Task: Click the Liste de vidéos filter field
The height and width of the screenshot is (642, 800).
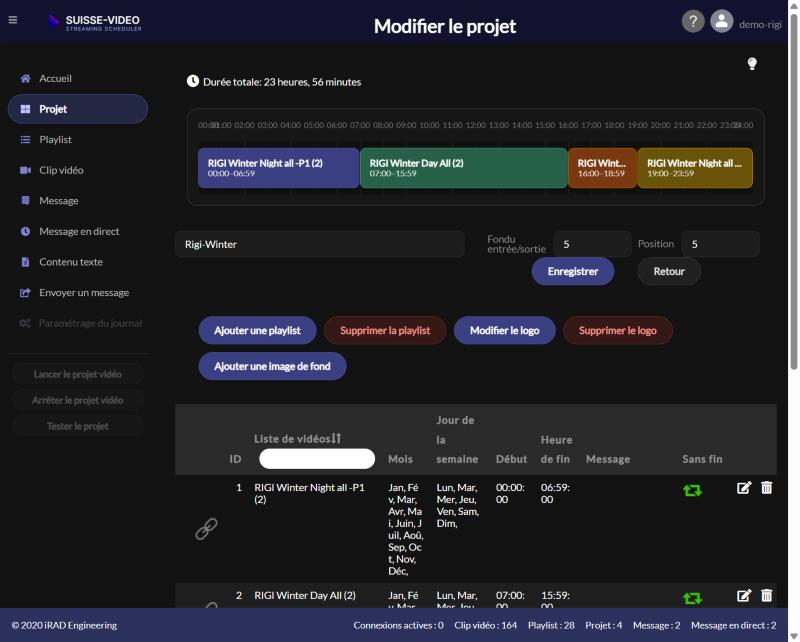Action: (317, 459)
